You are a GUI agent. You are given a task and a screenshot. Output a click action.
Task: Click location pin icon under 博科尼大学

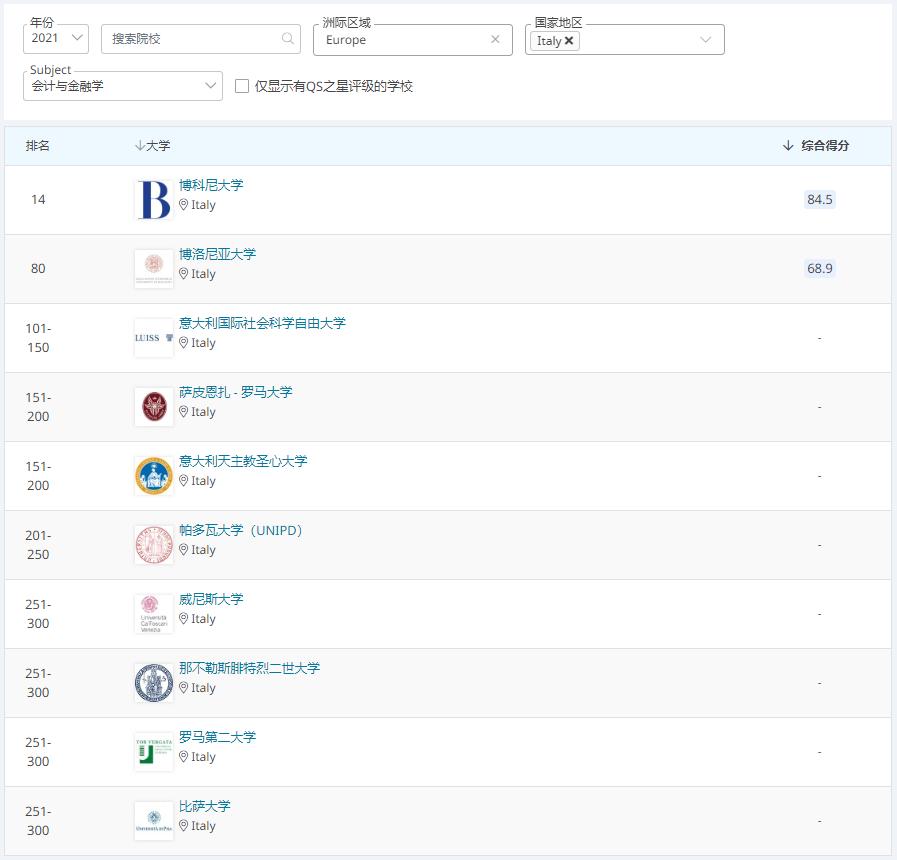pos(184,205)
